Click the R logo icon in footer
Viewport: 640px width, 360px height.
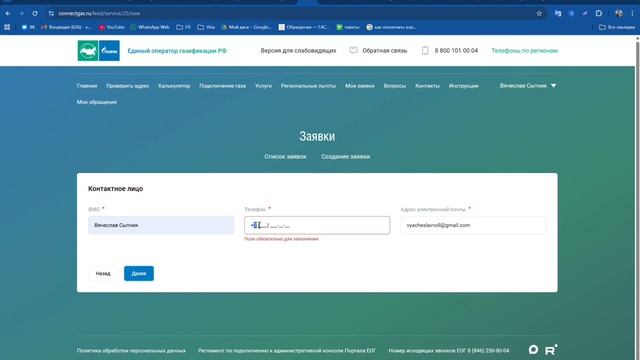[551, 350]
